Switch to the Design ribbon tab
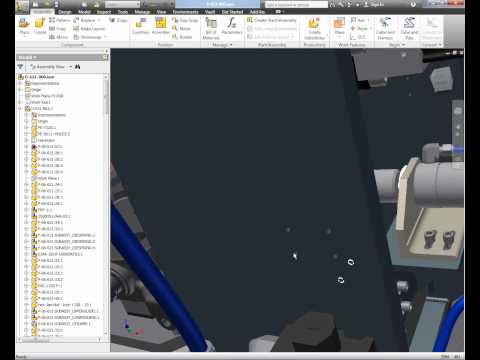Image resolution: width=480 pixels, height=360 pixels. 65,12
